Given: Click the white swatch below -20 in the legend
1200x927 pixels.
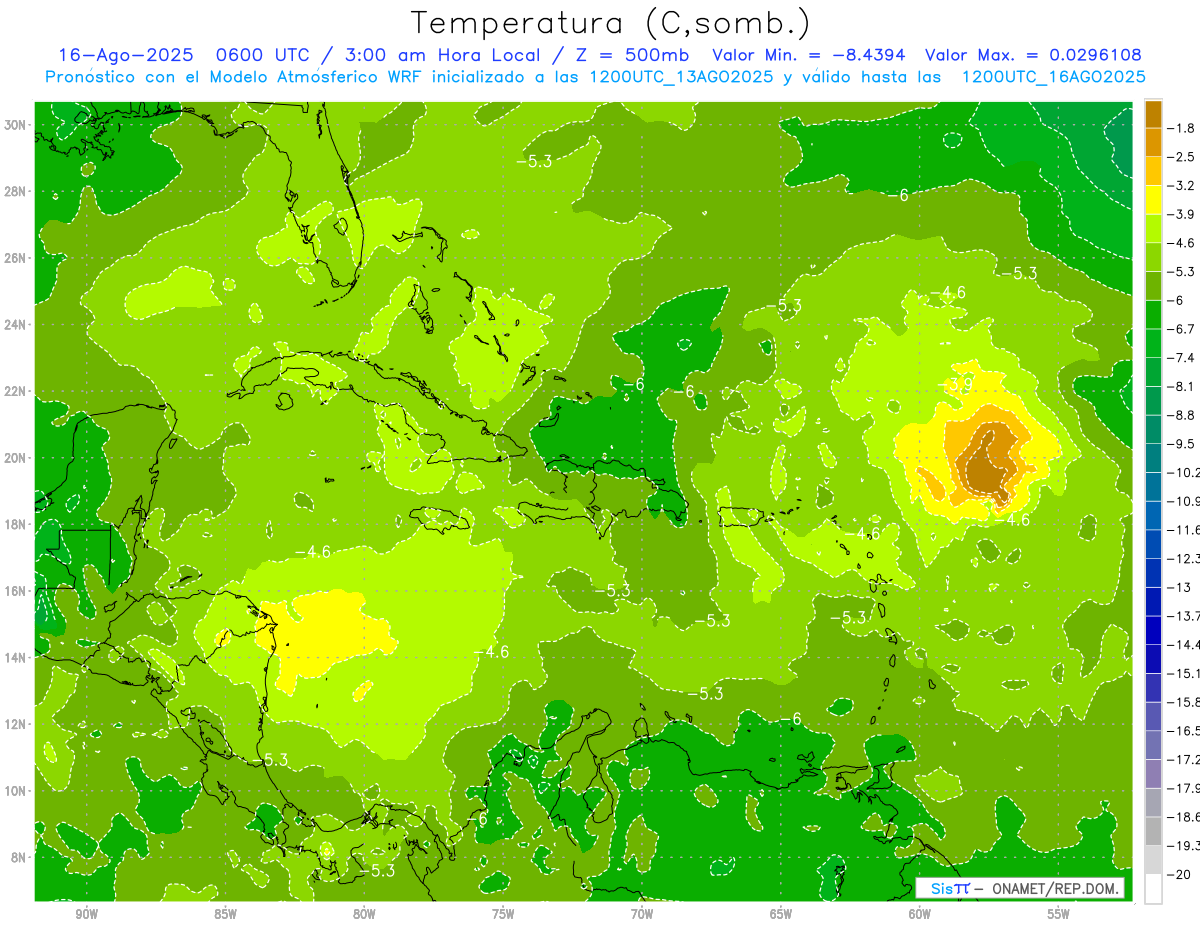Looking at the screenshot, I should 1153,889.
